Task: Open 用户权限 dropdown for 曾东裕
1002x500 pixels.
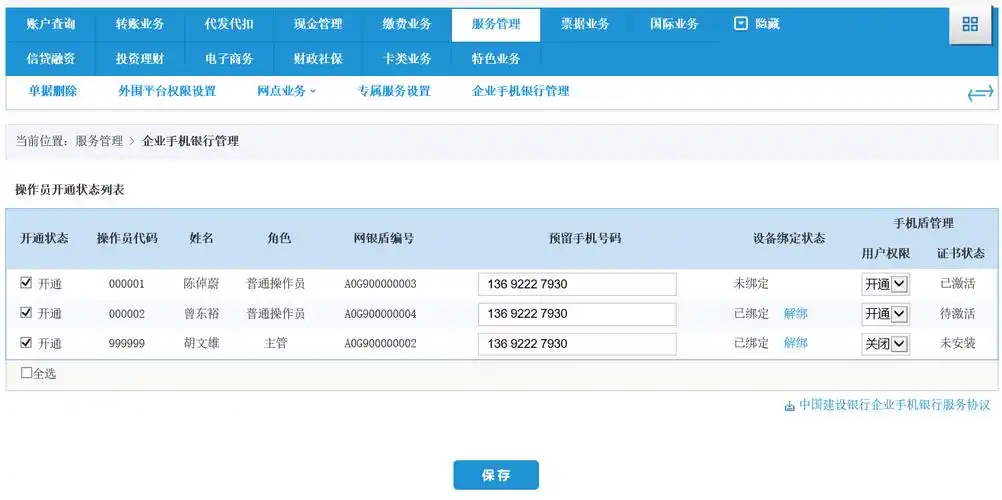Action: coord(886,314)
